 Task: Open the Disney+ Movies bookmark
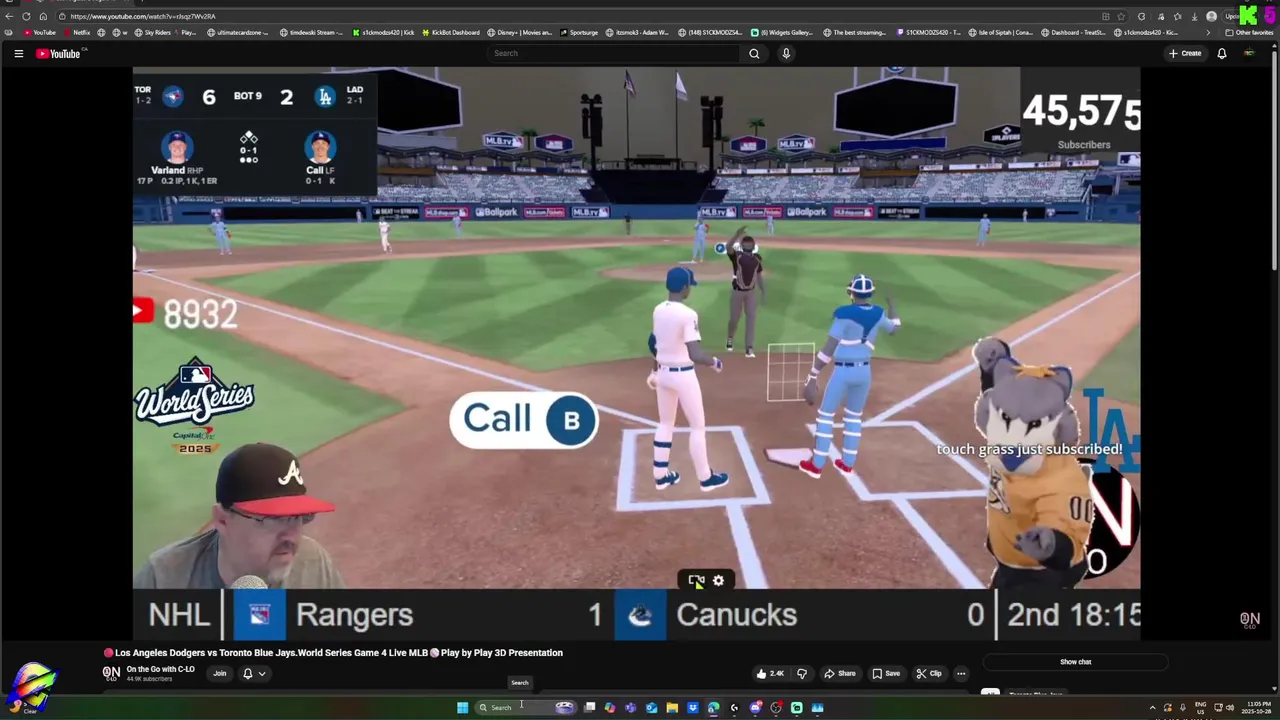(x=518, y=32)
